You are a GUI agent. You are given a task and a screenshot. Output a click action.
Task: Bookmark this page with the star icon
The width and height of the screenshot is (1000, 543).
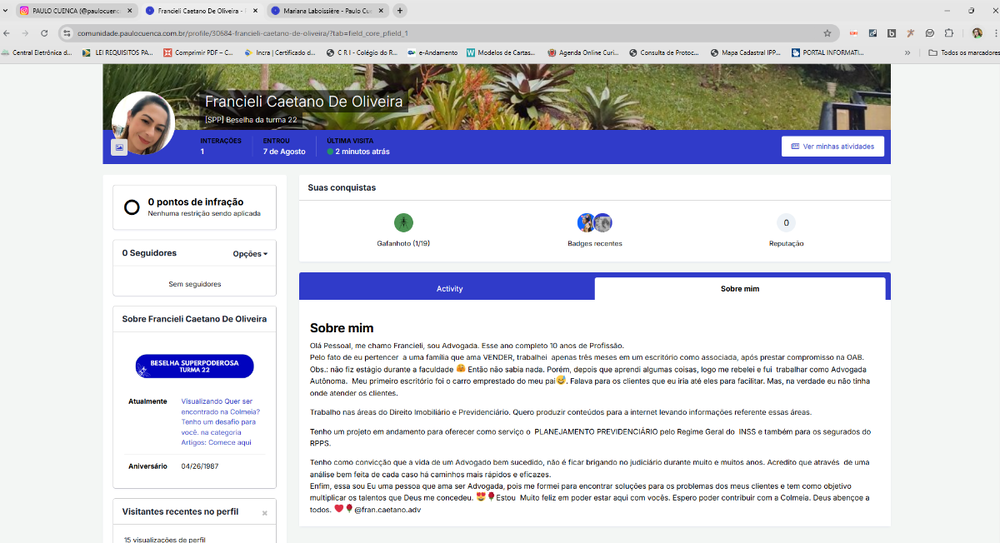(x=827, y=33)
